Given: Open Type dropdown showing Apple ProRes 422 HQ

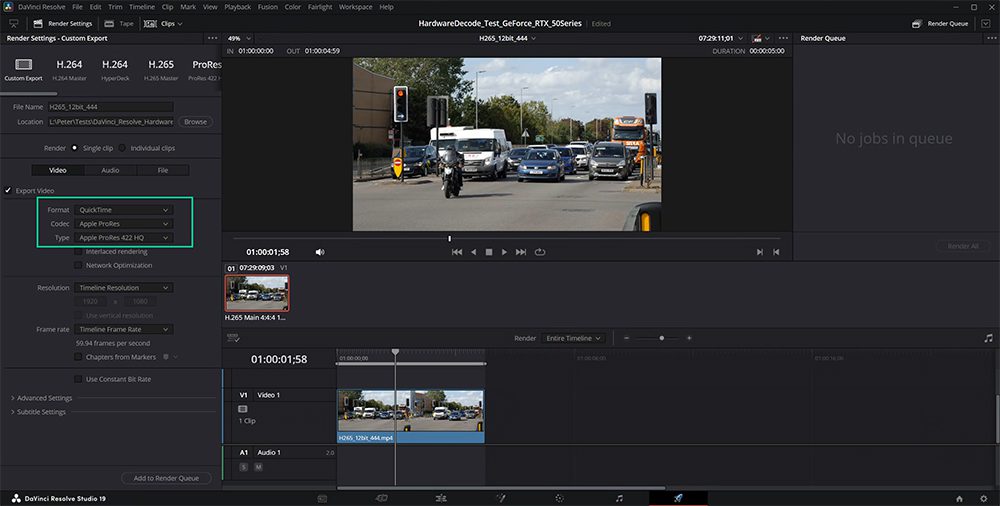Looking at the screenshot, I should point(123,238).
